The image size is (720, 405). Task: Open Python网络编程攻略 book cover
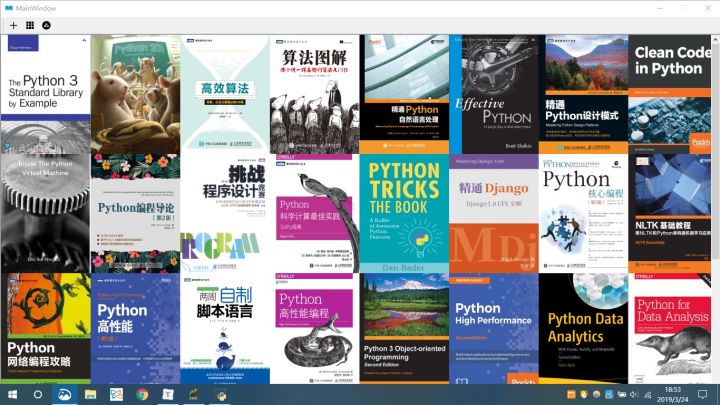point(45,329)
